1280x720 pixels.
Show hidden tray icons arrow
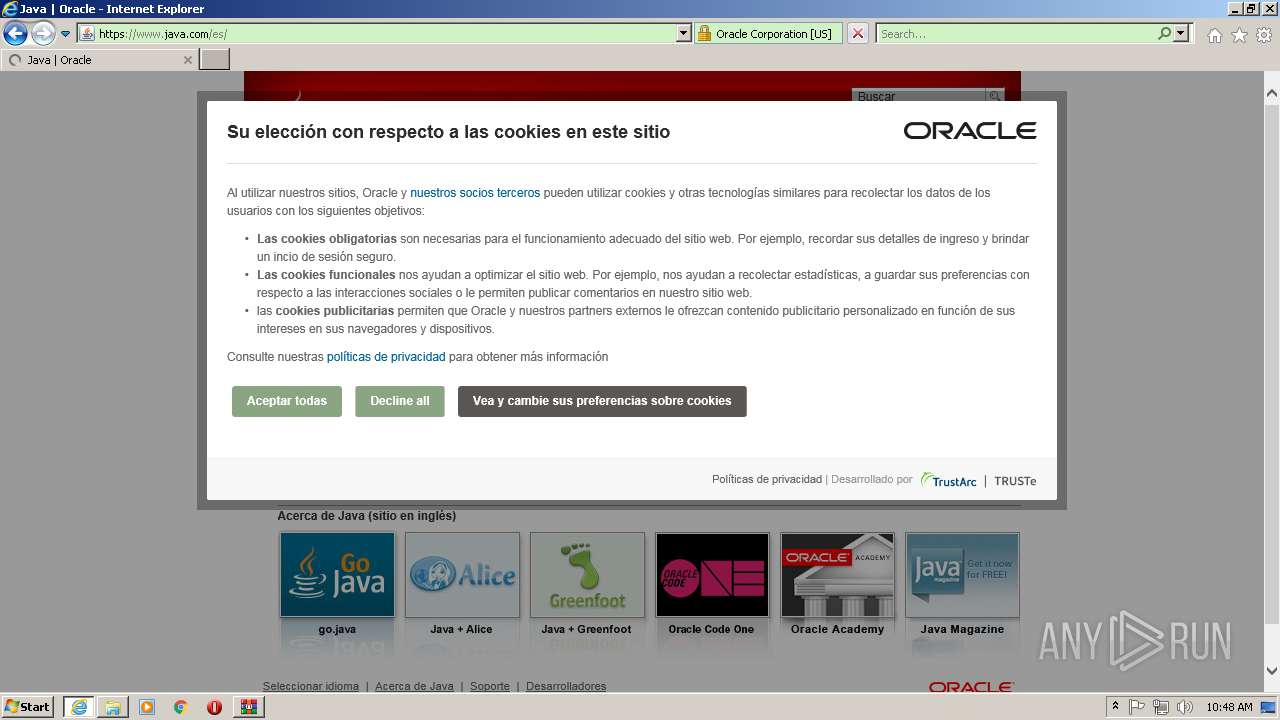pos(1116,707)
